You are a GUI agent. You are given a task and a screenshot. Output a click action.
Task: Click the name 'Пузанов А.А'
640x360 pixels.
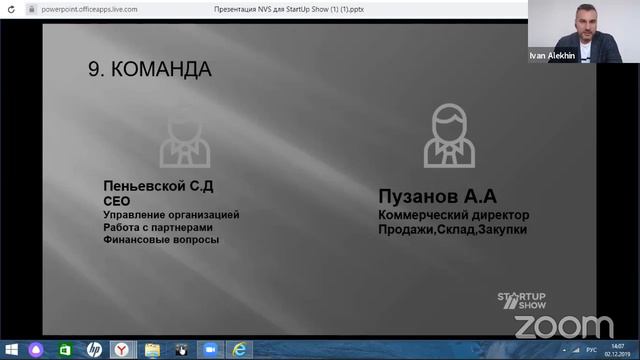(438, 196)
